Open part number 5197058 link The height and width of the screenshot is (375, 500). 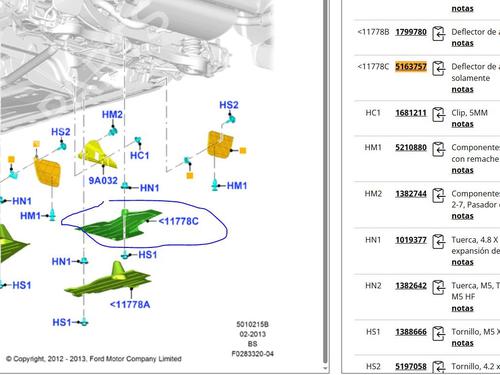411,366
